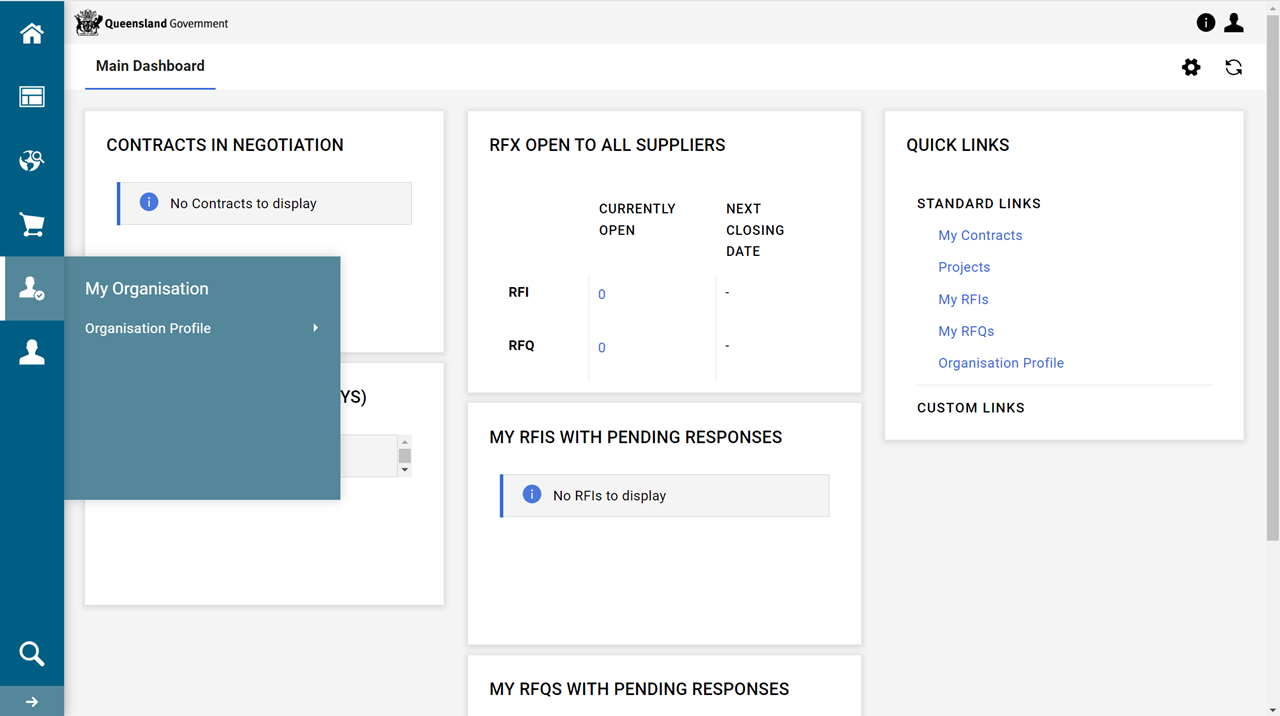Image resolution: width=1280 pixels, height=716 pixels.
Task: Click the My Organisation sidebar icon
Action: 32,289
